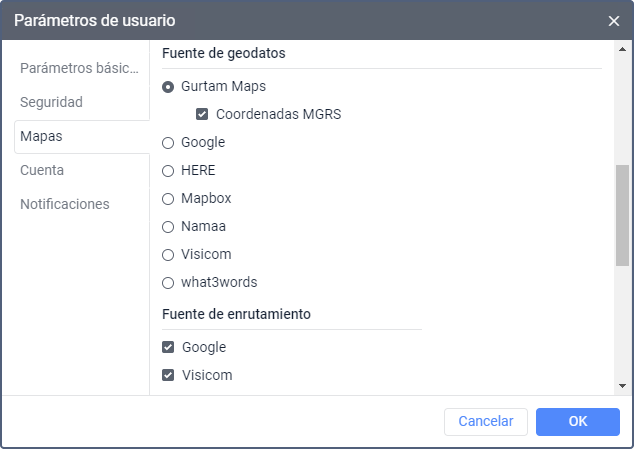Select the what3words radio button
This screenshot has width=634, height=449.
coord(168,283)
